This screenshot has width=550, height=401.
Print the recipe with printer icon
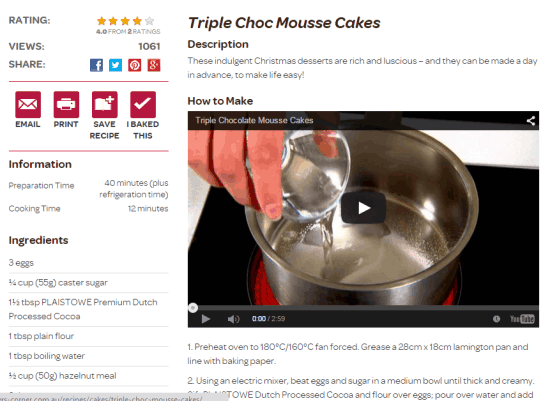click(x=66, y=104)
